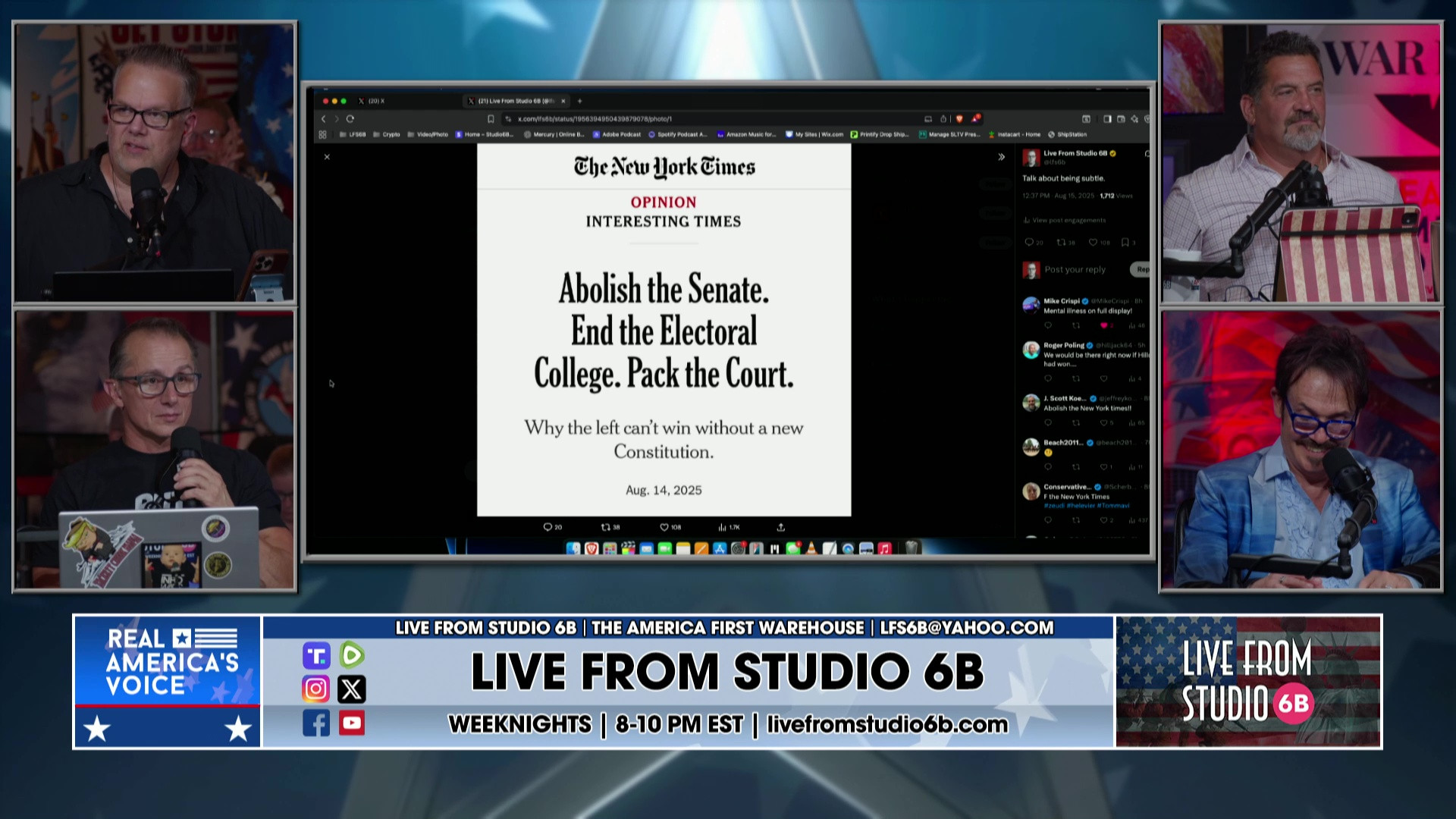Viewport: 1456px width, 819px height.
Task: Open the Trash in the dock
Action: 912,548
